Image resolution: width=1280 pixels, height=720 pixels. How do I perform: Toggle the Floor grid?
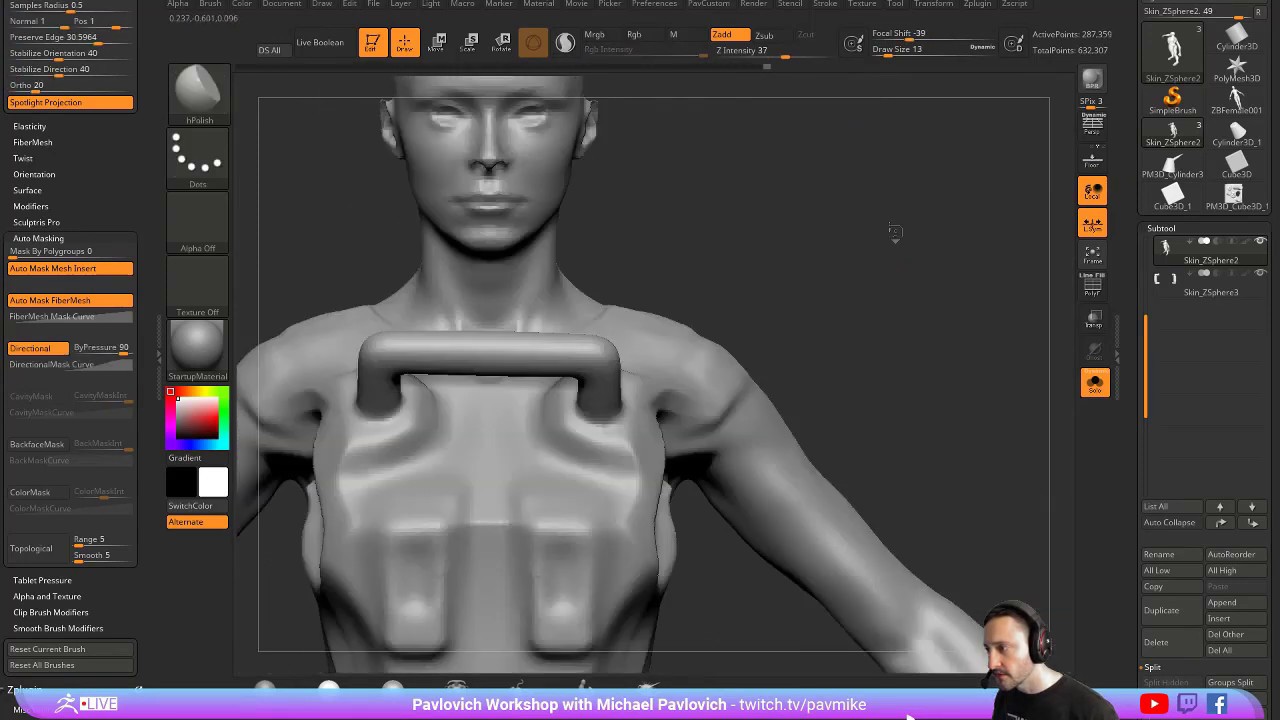(x=1093, y=157)
